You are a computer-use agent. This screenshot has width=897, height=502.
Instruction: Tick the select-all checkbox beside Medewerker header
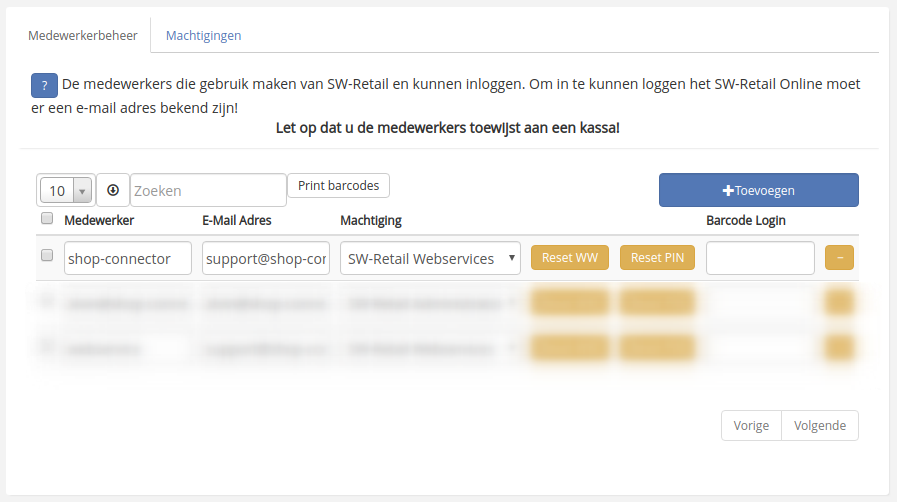[x=47, y=218]
